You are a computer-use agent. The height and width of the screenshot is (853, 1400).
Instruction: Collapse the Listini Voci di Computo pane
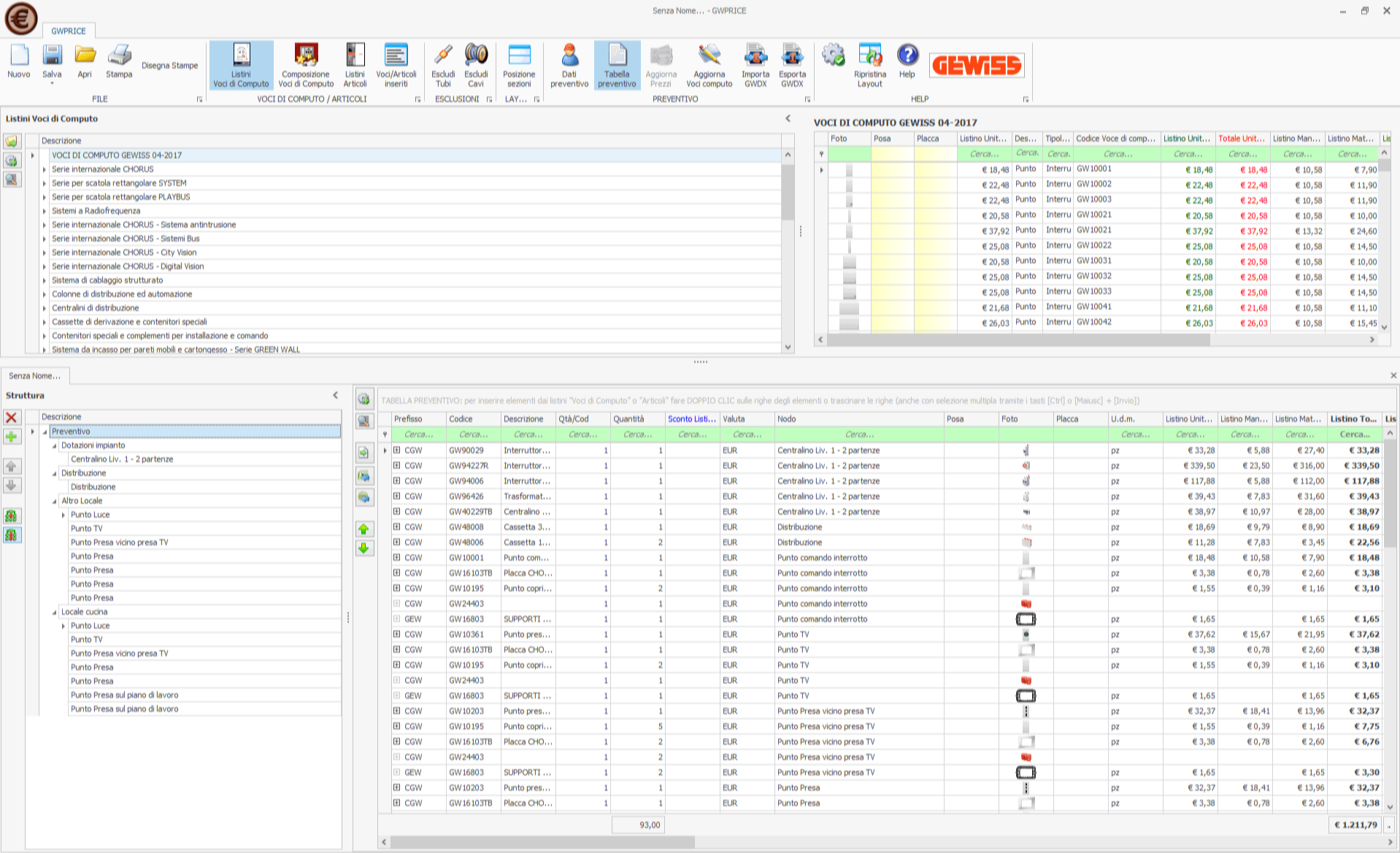click(x=788, y=118)
